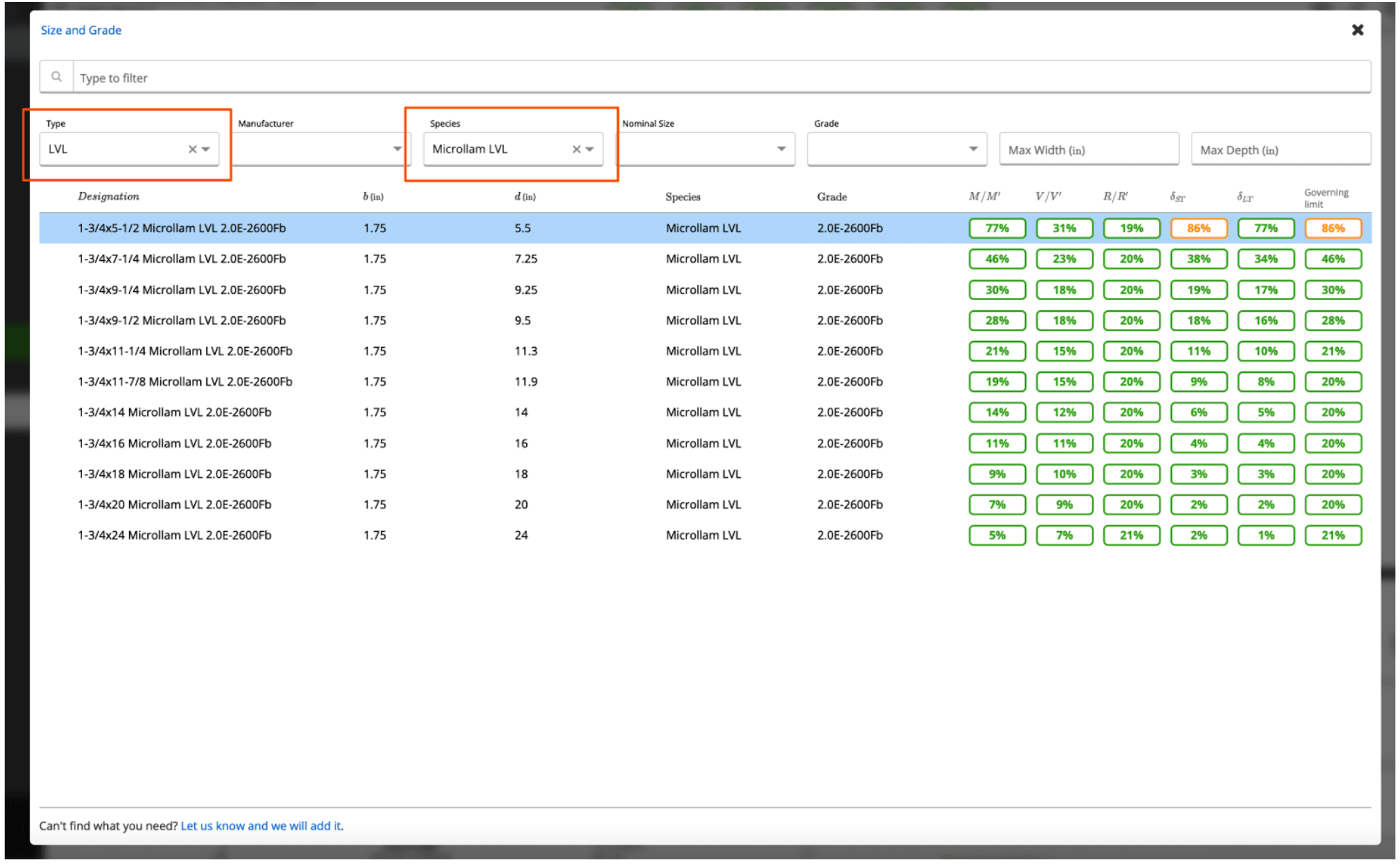Click the Species column header
The image size is (1400, 865).
coord(682,197)
